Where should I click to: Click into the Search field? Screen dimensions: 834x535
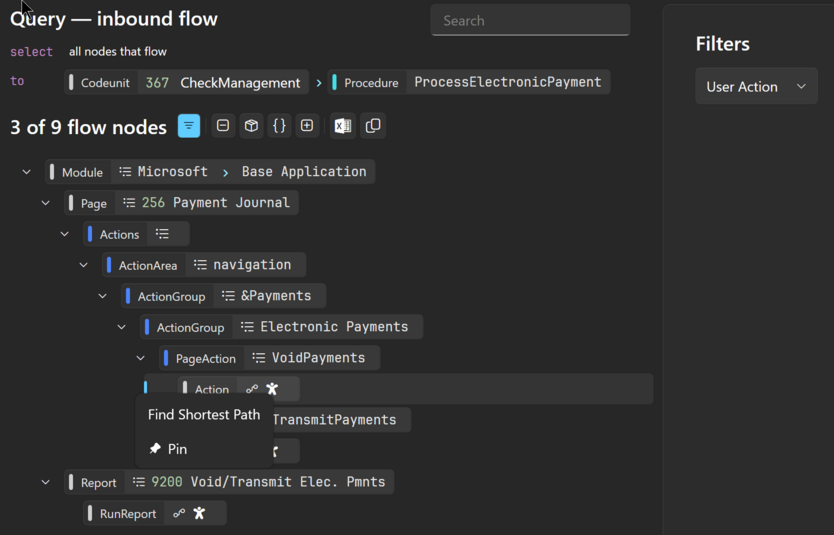tap(530, 21)
